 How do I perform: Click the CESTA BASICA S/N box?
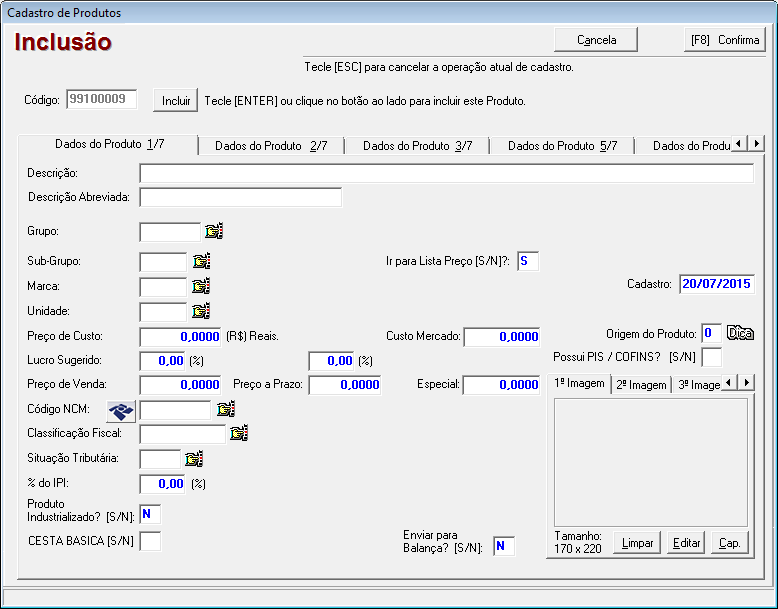[x=150, y=542]
